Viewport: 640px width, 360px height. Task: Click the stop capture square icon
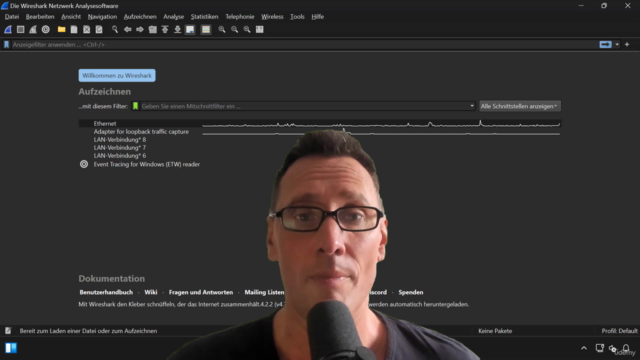click(x=20, y=29)
